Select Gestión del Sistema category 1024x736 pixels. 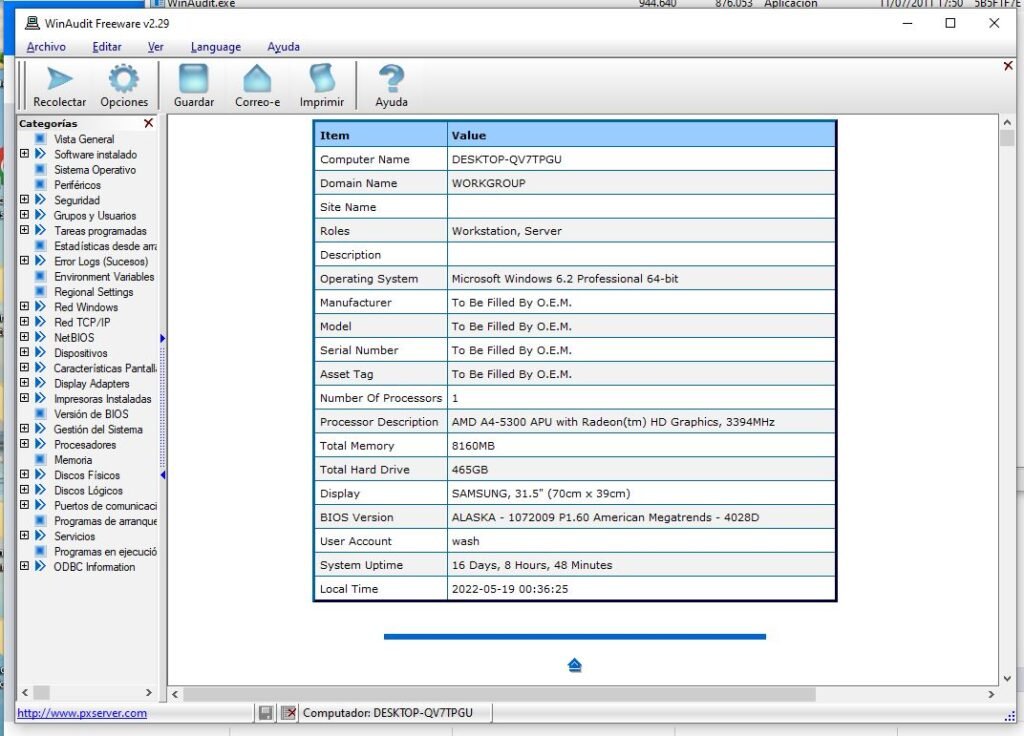tap(98, 429)
